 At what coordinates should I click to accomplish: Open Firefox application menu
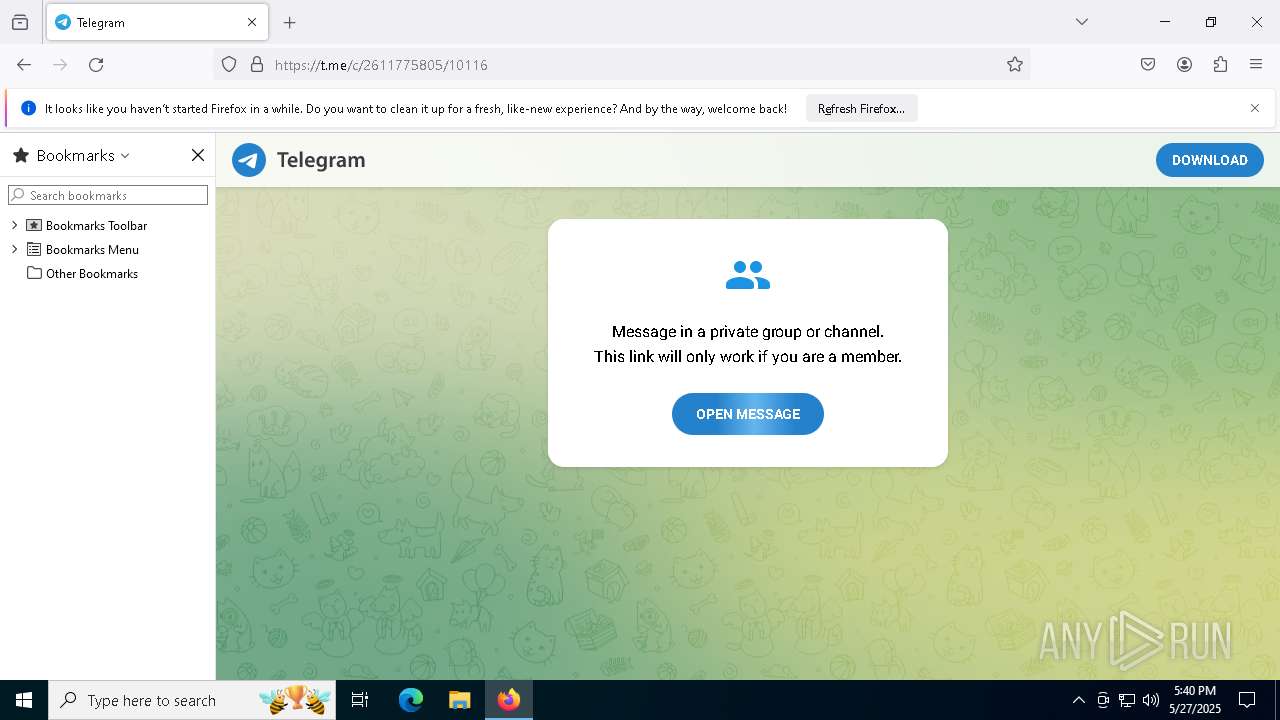(x=1256, y=65)
